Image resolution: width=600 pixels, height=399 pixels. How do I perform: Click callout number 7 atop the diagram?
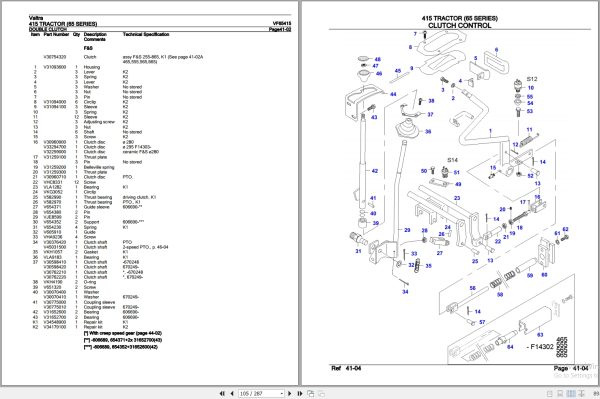pyautogui.click(x=415, y=34)
